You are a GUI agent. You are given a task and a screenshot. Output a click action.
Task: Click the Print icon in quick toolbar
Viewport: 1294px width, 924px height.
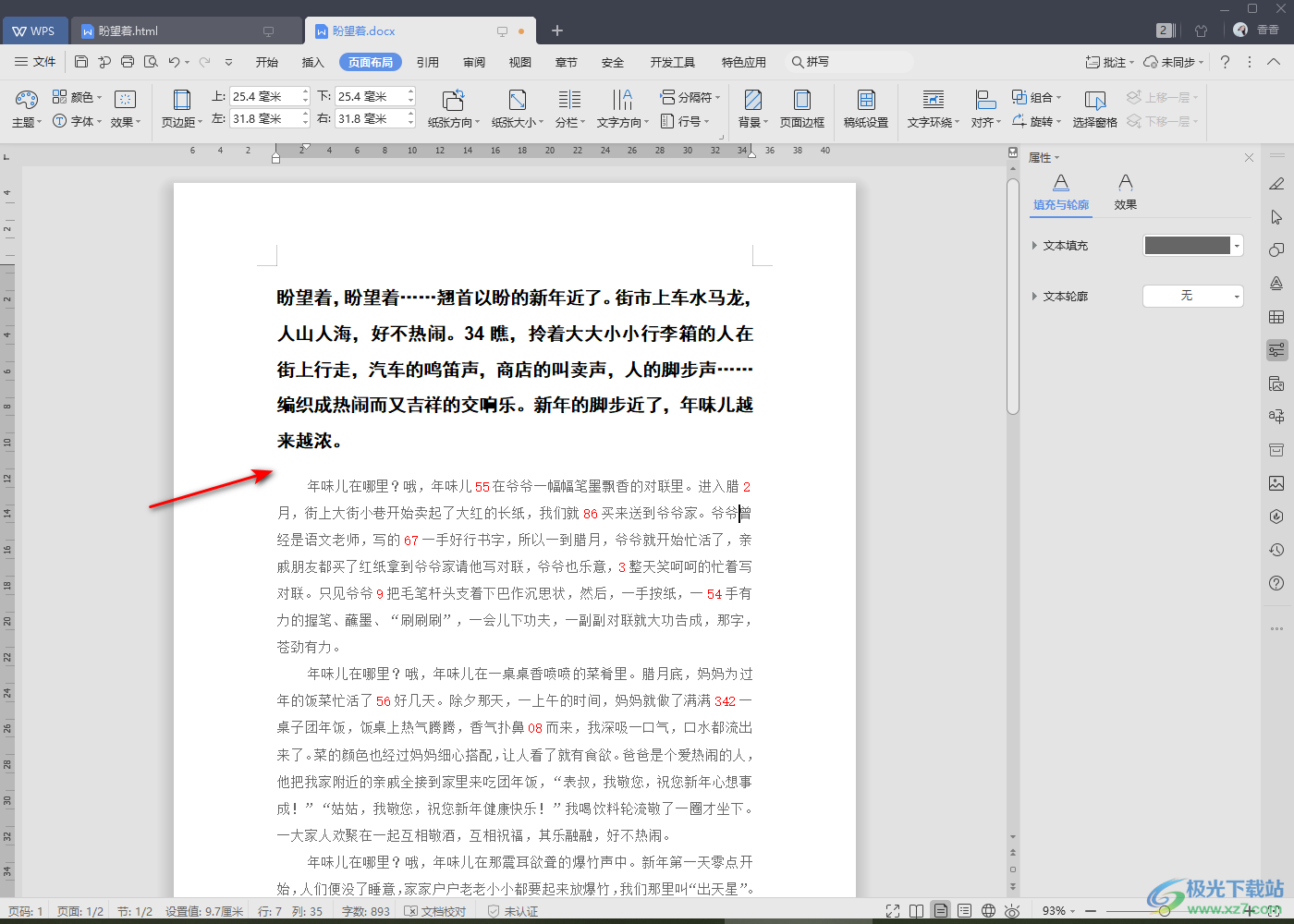click(128, 62)
